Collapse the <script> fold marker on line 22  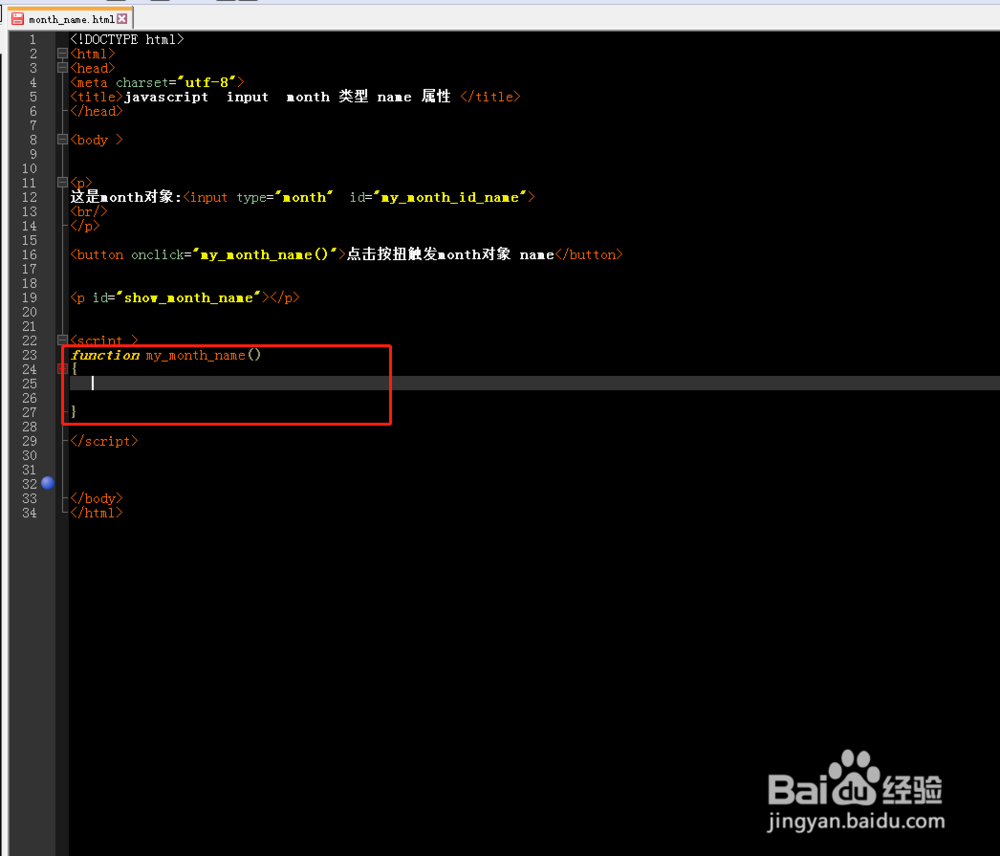pyautogui.click(x=62, y=340)
